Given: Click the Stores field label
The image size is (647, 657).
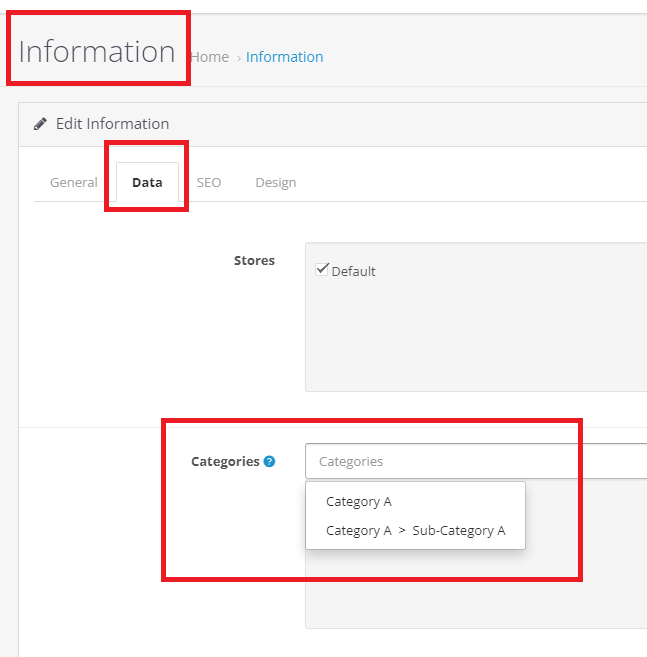Looking at the screenshot, I should (254, 260).
